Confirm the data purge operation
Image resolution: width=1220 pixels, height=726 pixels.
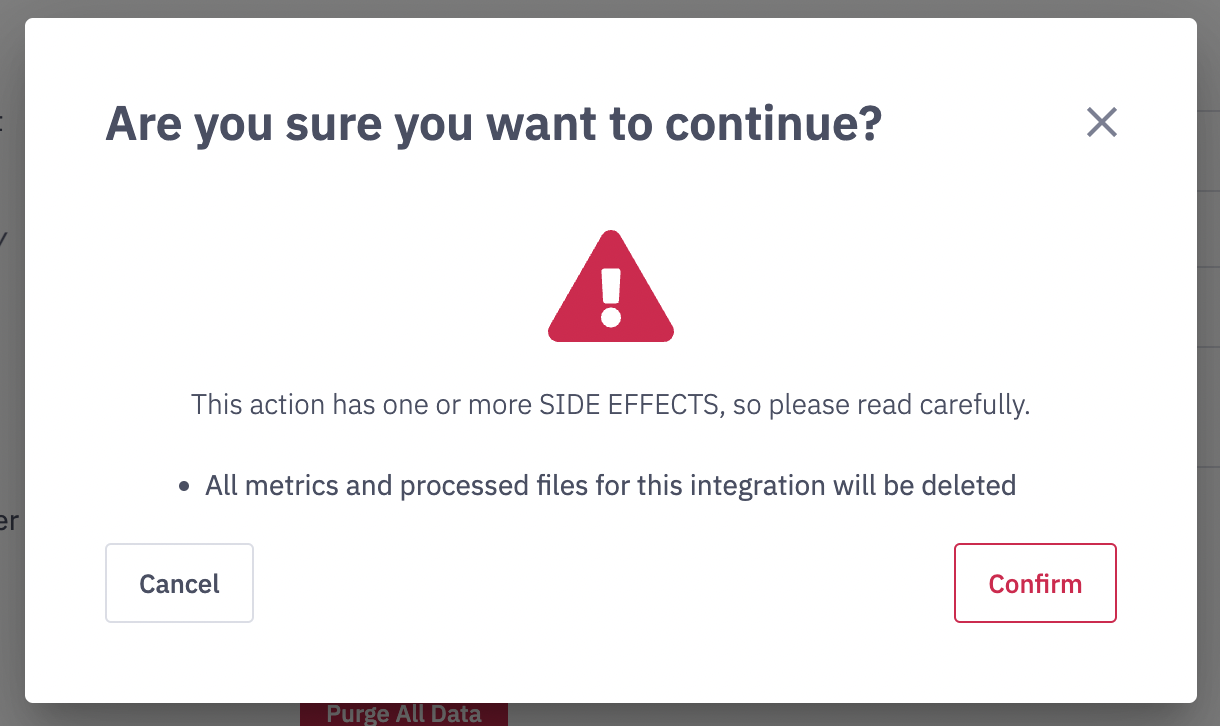tap(1035, 583)
